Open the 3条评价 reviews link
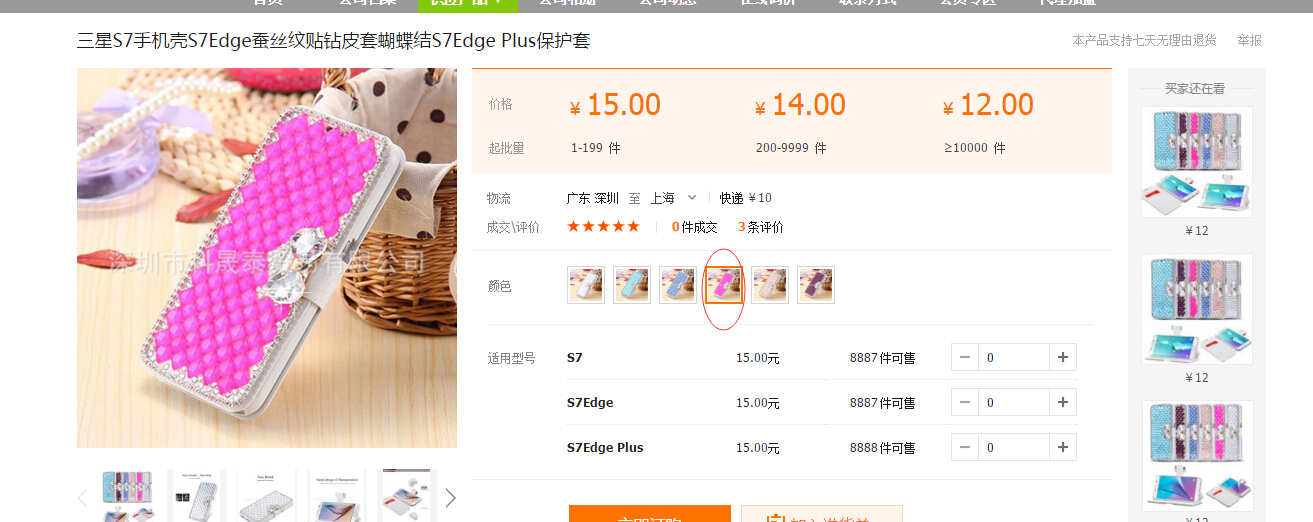 (761, 227)
